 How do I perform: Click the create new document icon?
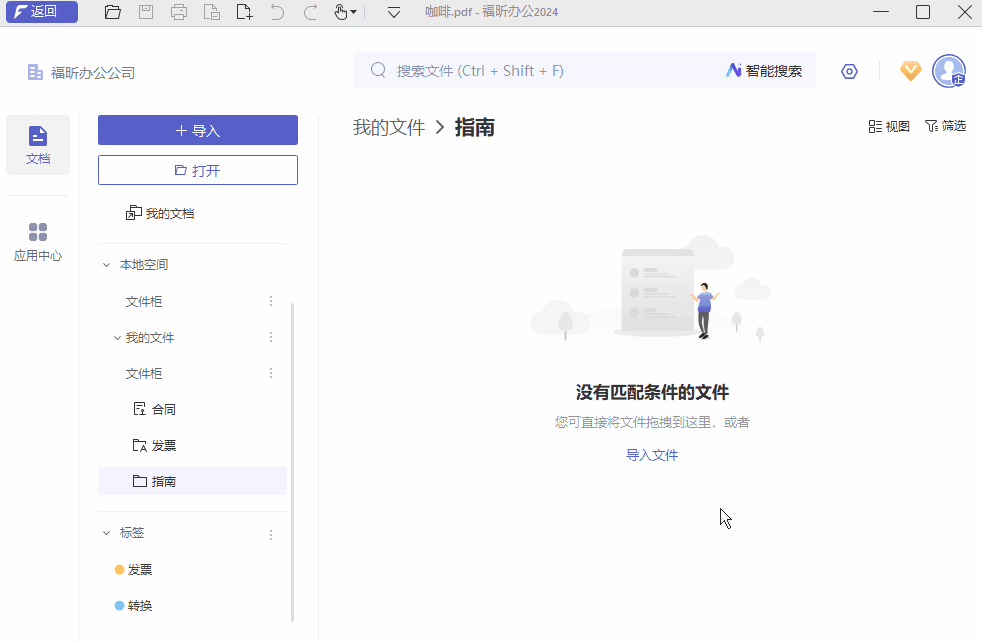[x=244, y=12]
